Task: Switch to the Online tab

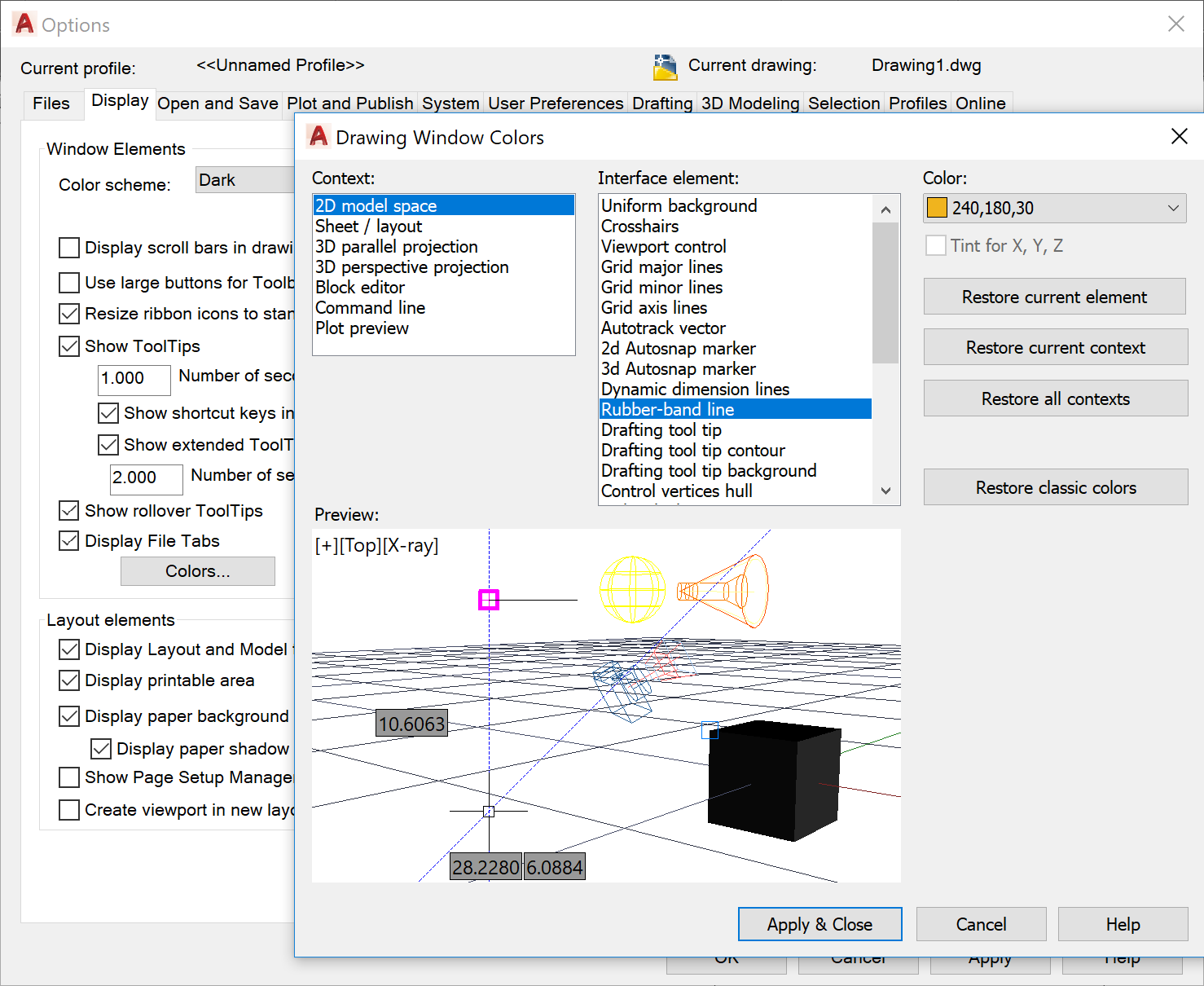Action: coord(981,103)
